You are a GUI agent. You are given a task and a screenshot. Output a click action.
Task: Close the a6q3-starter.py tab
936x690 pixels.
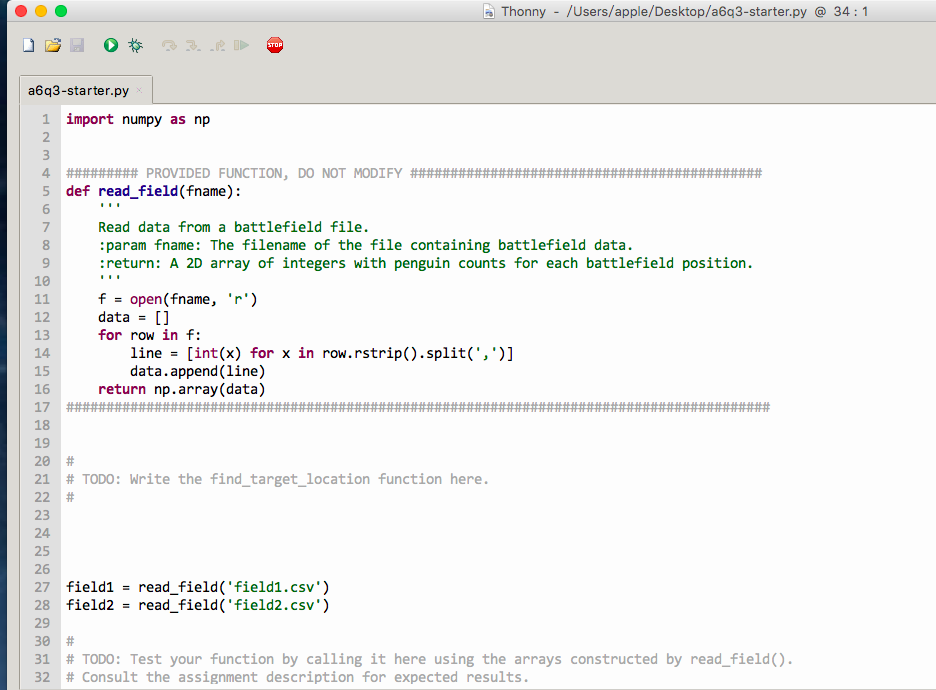click(x=139, y=90)
